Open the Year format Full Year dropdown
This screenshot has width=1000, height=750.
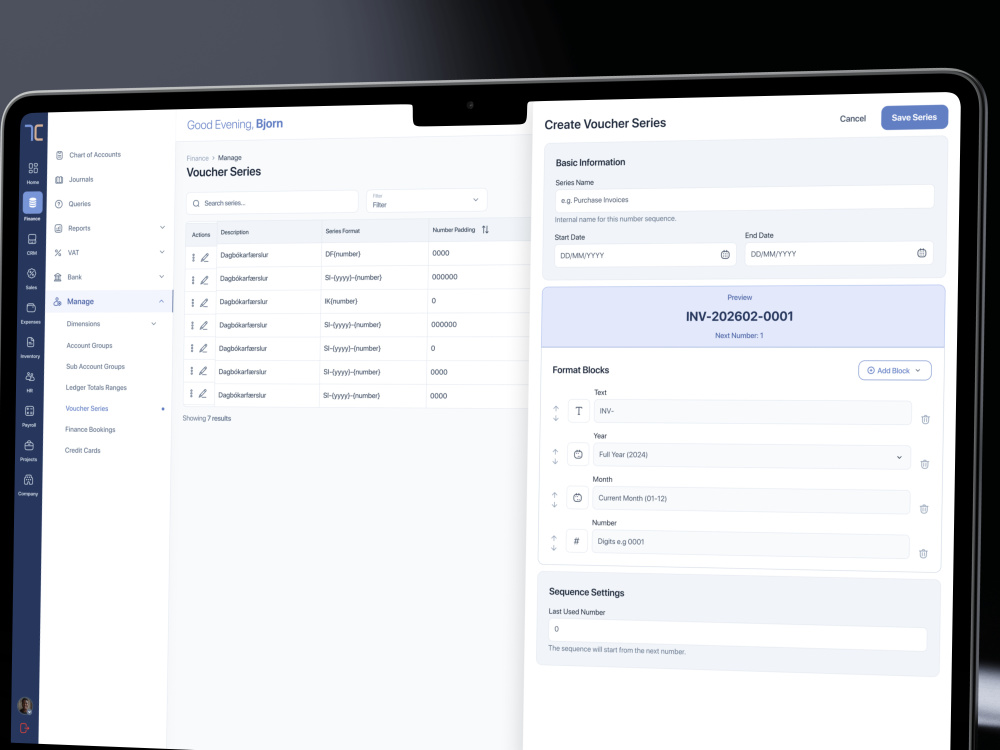(x=751, y=455)
